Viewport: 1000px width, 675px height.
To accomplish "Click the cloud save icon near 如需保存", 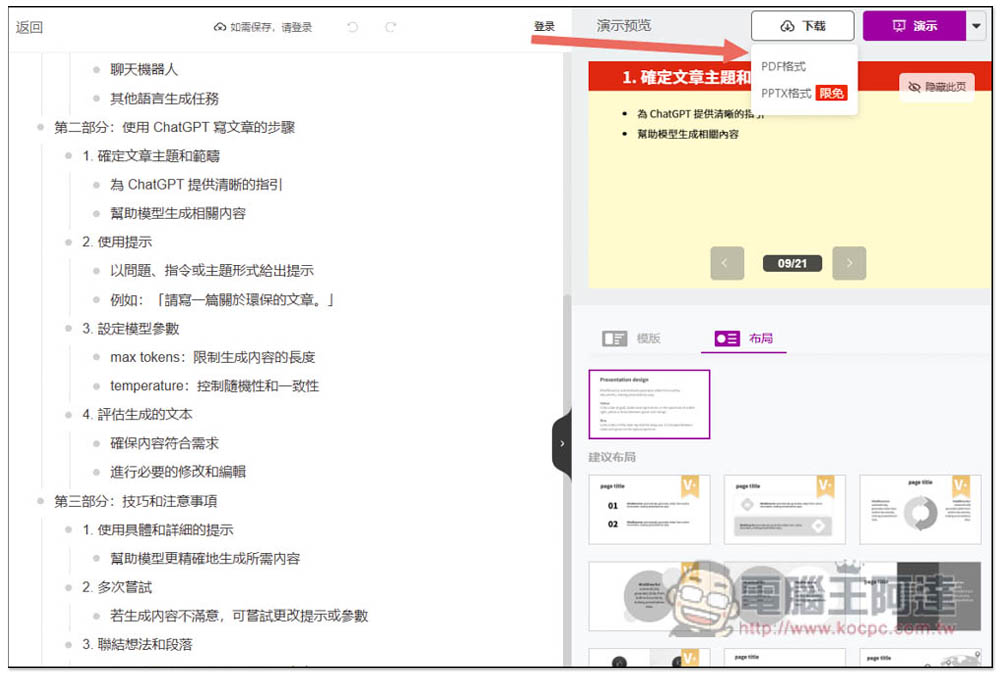I will click(219, 27).
